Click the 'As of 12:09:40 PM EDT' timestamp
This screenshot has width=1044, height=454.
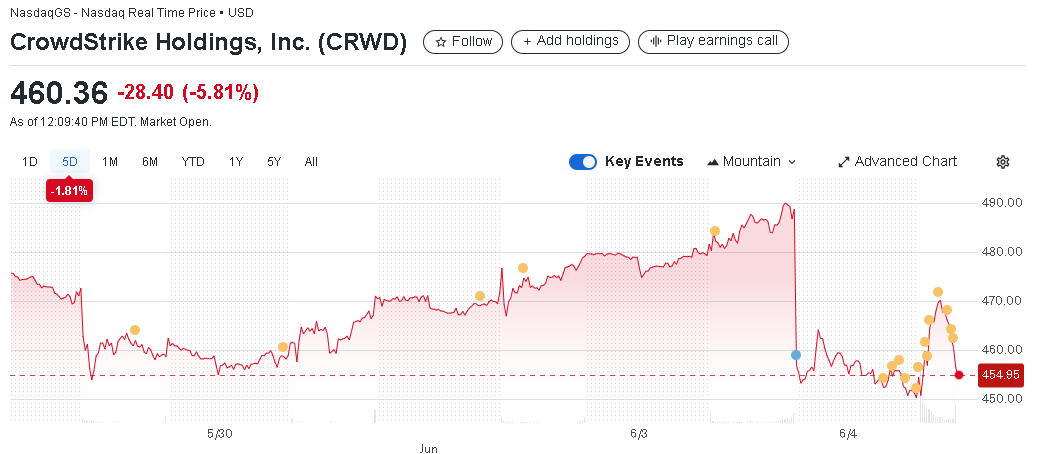[x=111, y=122]
